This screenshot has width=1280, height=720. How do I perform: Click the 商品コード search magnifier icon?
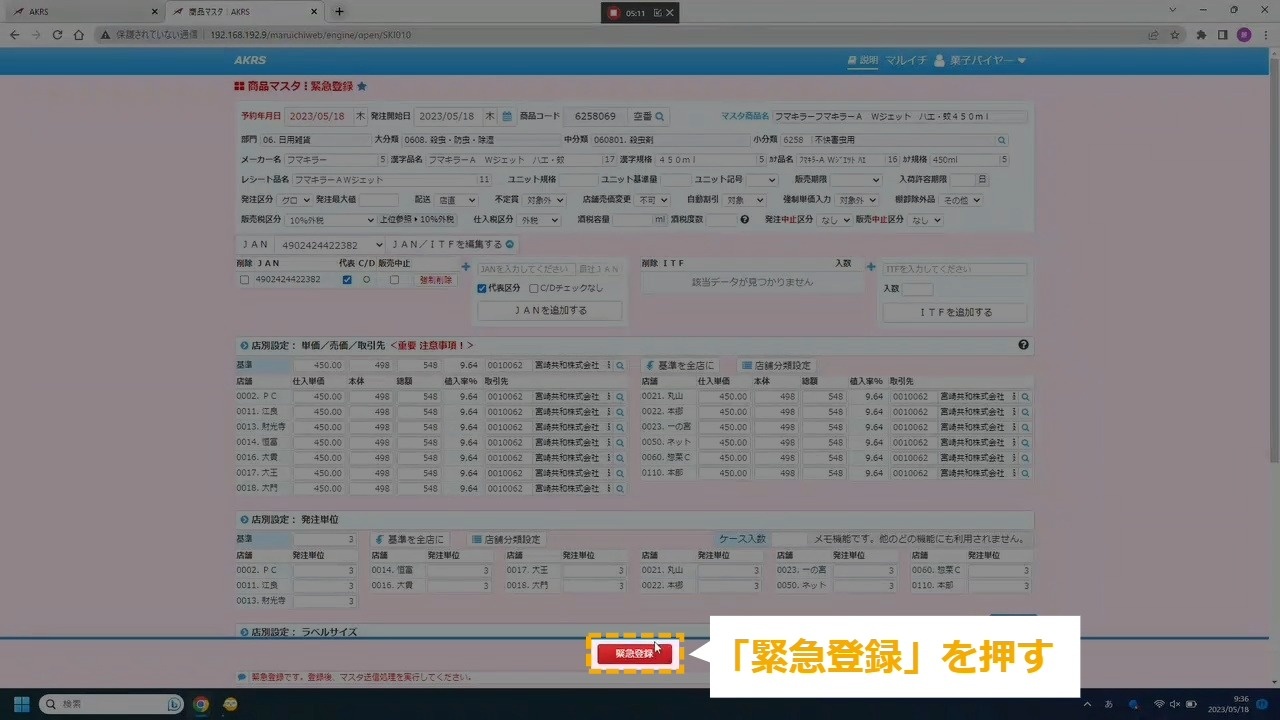pyautogui.click(x=660, y=117)
